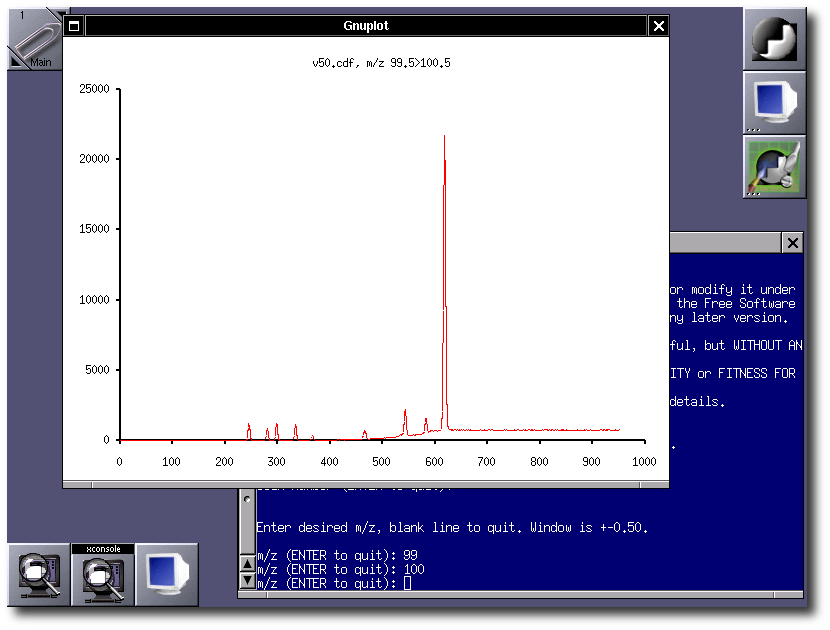Open the preferences tool dock icon
830x630 pixels.
click(x=774, y=167)
